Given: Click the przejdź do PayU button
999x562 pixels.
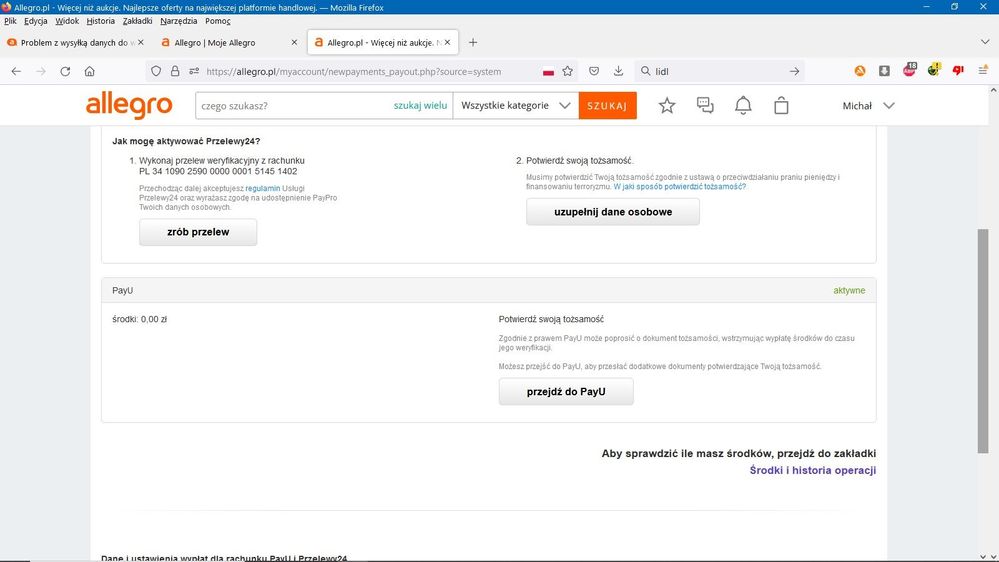Looking at the screenshot, I should 566,392.
